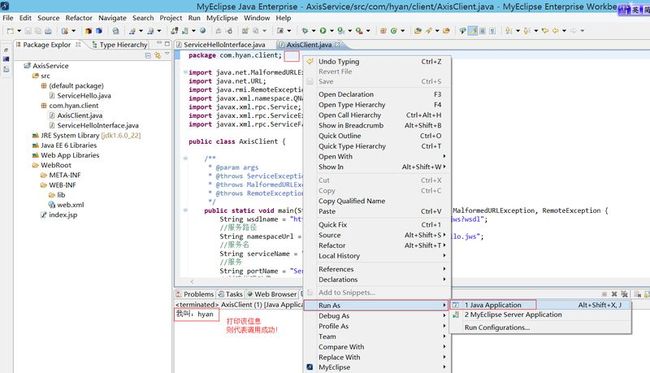650x373 pixels.
Task: Toggle Link with Editor in Package Explorer
Action: 158,56
